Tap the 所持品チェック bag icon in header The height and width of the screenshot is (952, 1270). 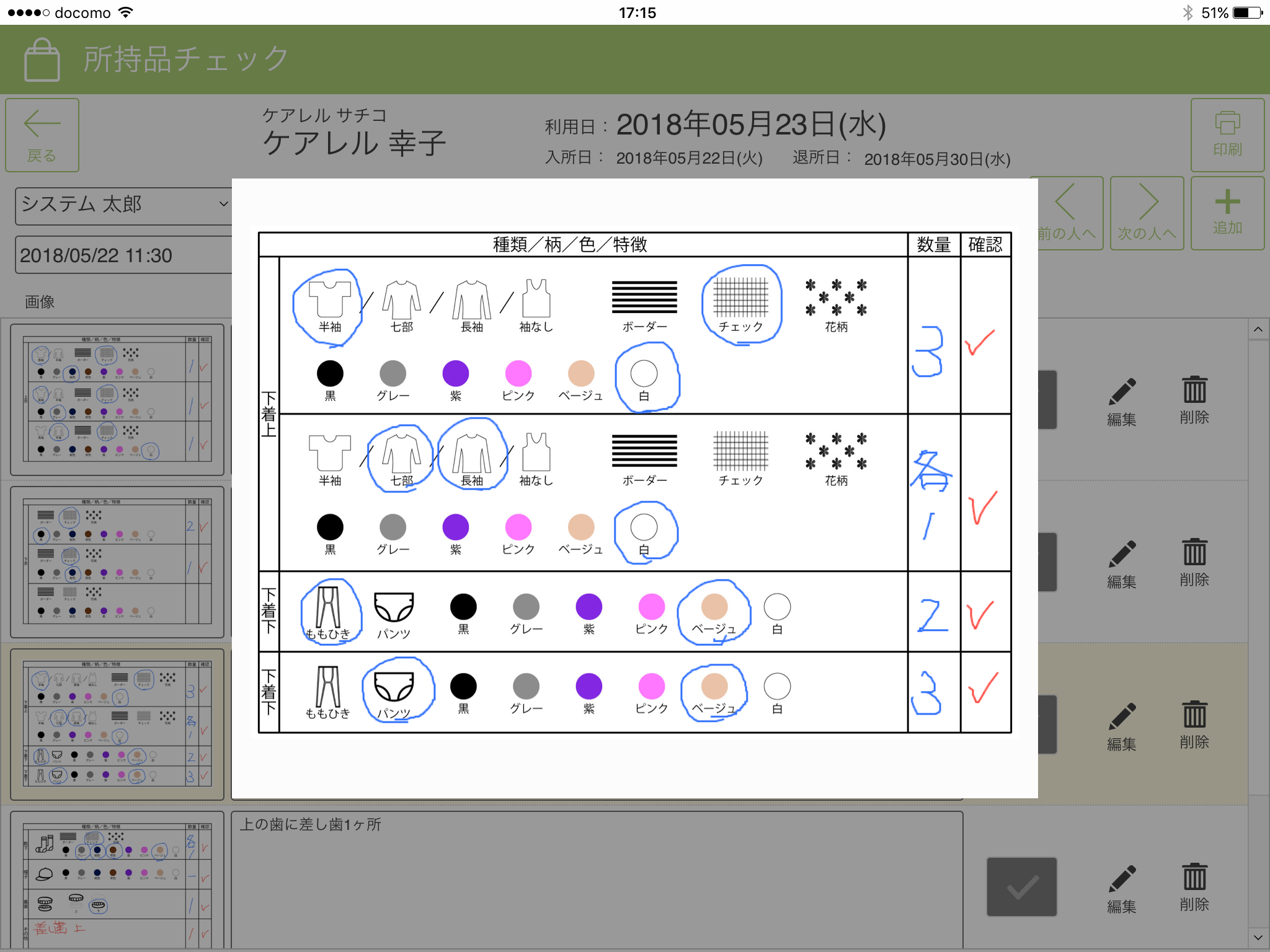(42, 60)
